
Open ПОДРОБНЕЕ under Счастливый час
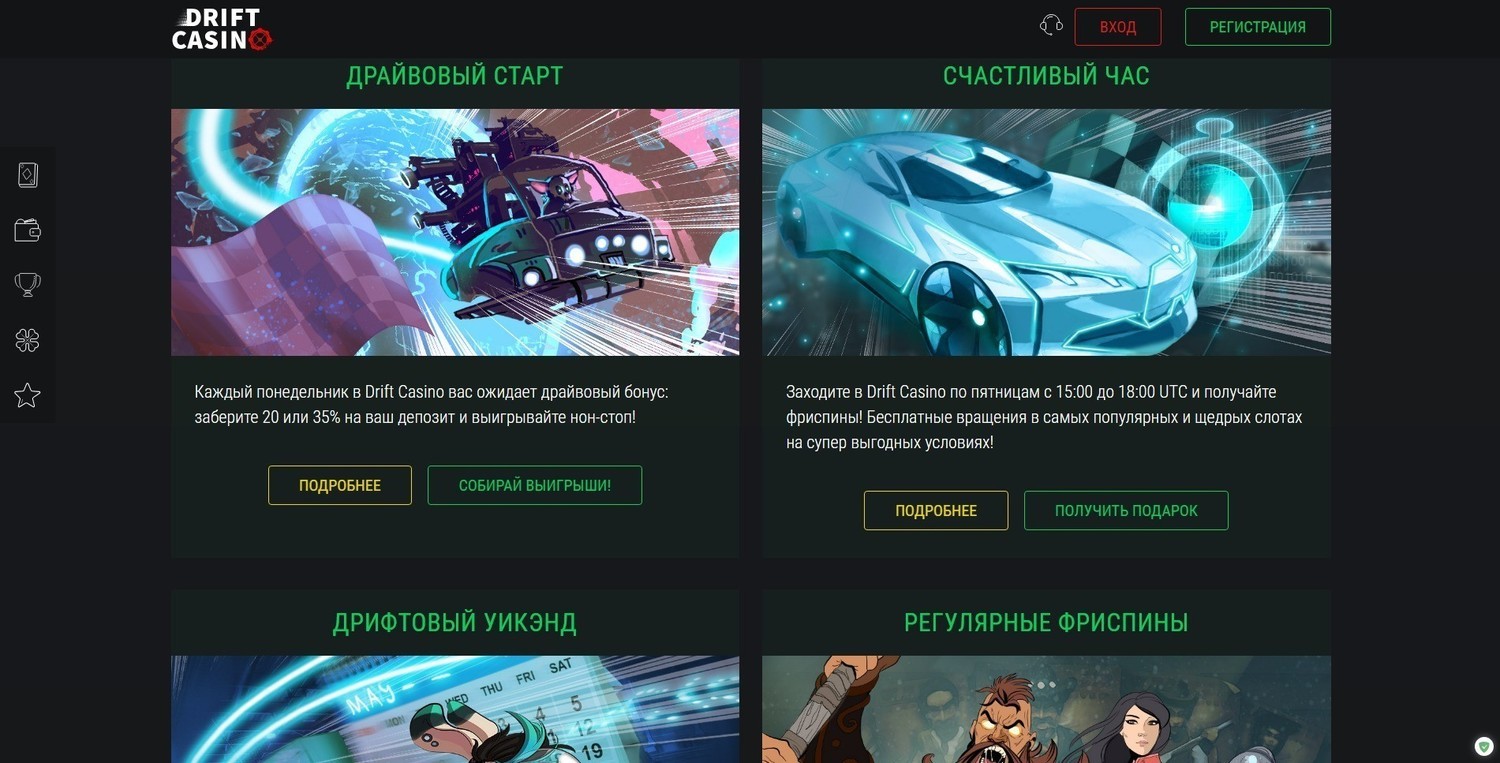[936, 510]
